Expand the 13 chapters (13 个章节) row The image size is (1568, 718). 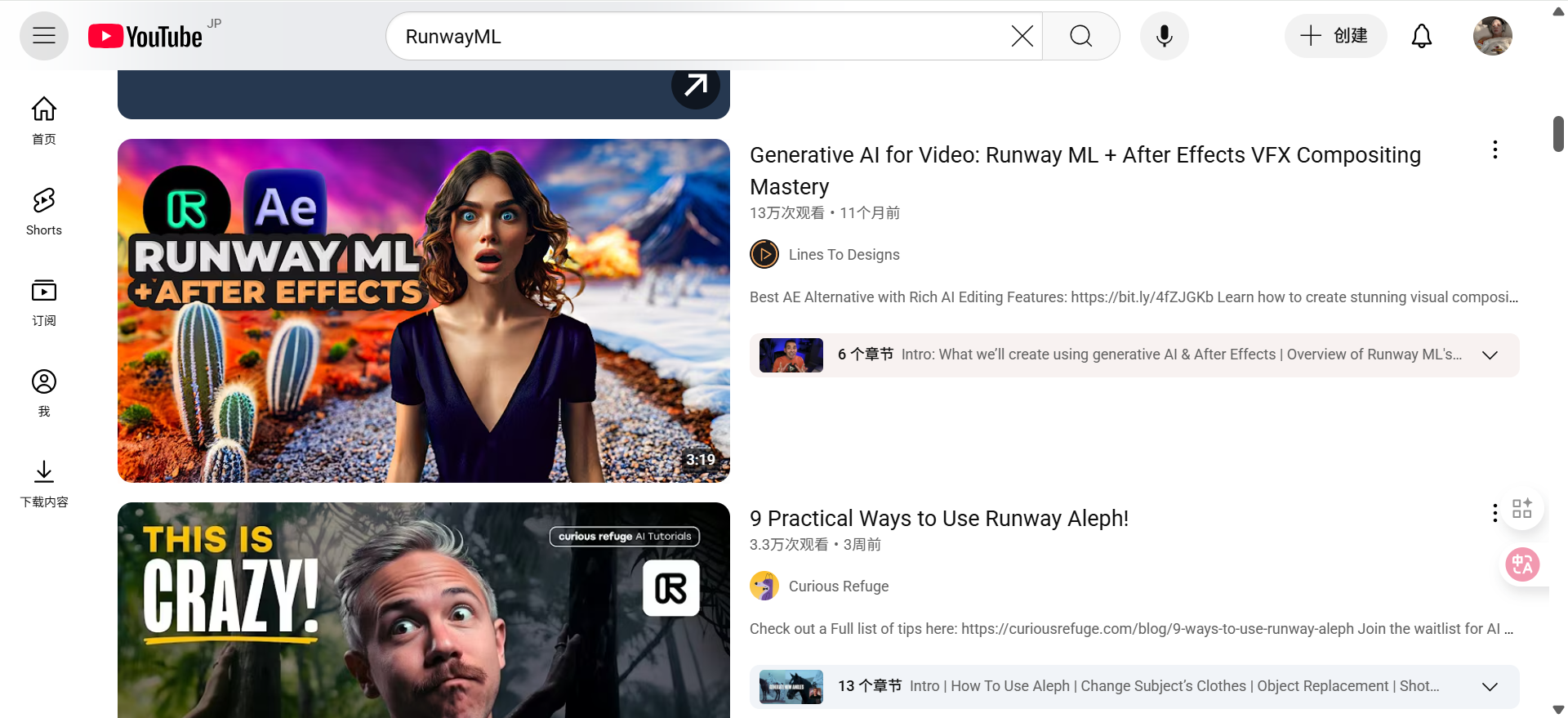click(x=1134, y=687)
